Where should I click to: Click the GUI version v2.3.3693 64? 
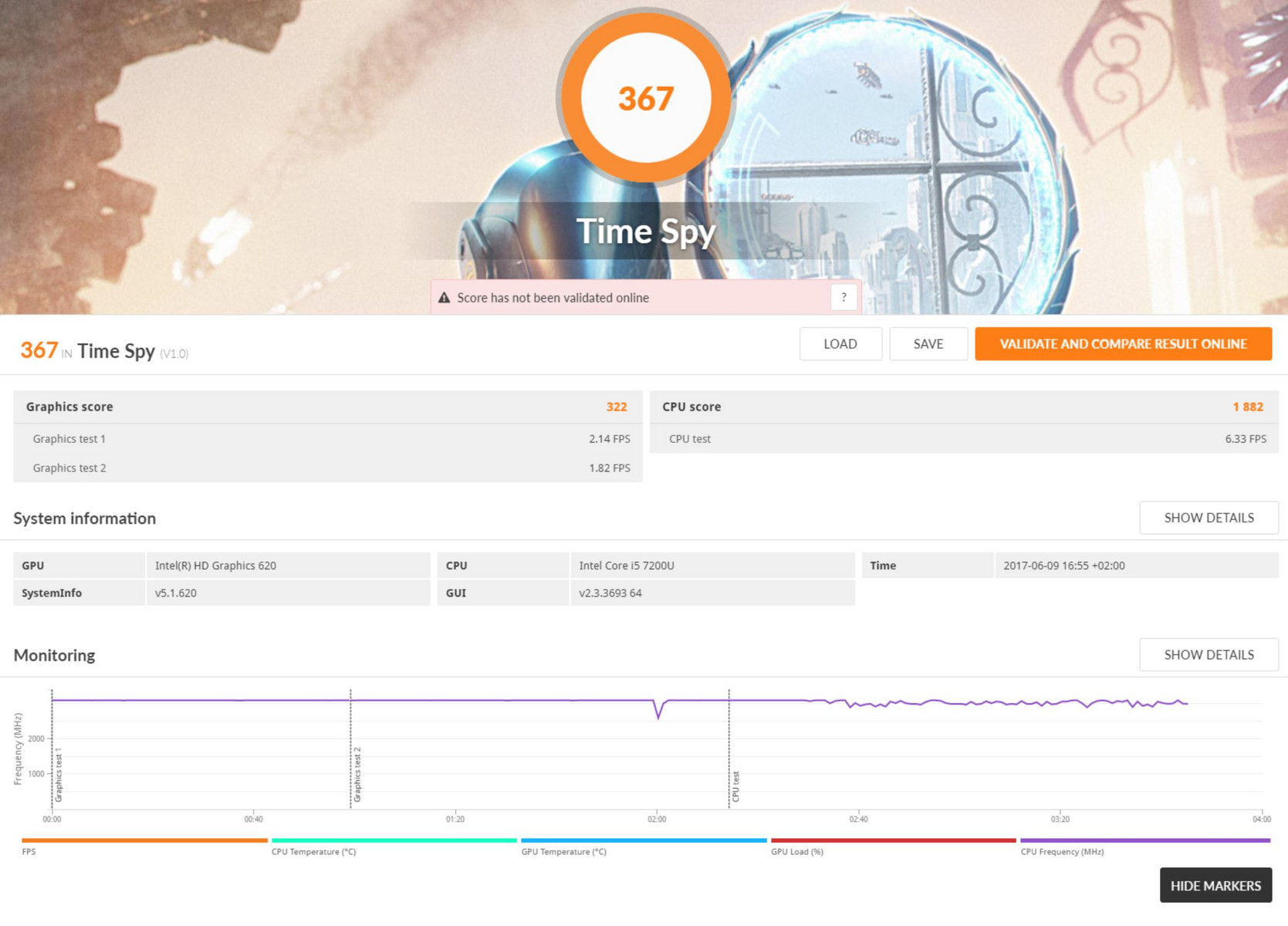610,593
